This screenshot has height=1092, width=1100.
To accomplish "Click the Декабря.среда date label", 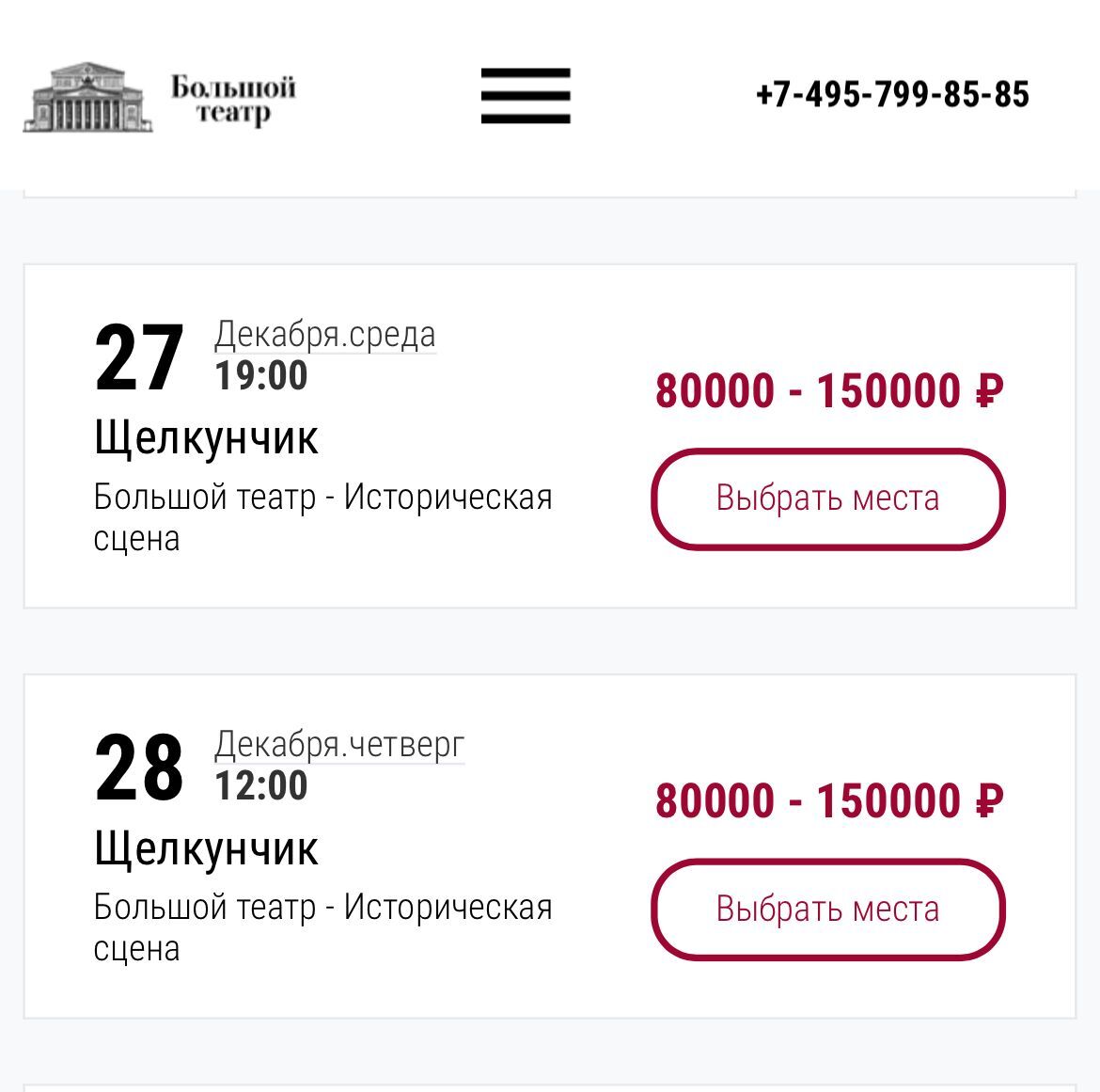I will (324, 334).
